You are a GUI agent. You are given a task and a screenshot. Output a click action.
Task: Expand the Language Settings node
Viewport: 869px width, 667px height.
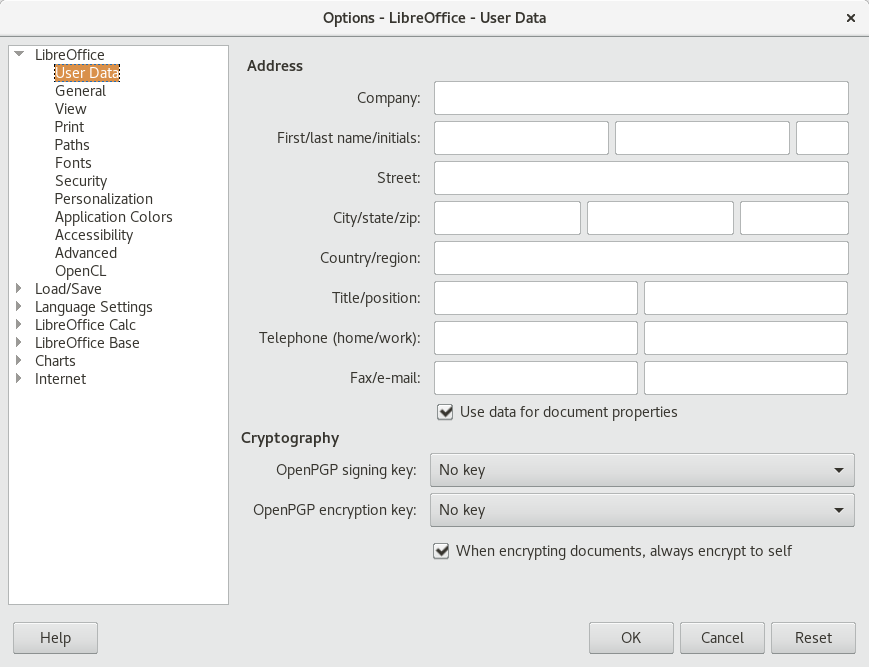[x=19, y=306]
